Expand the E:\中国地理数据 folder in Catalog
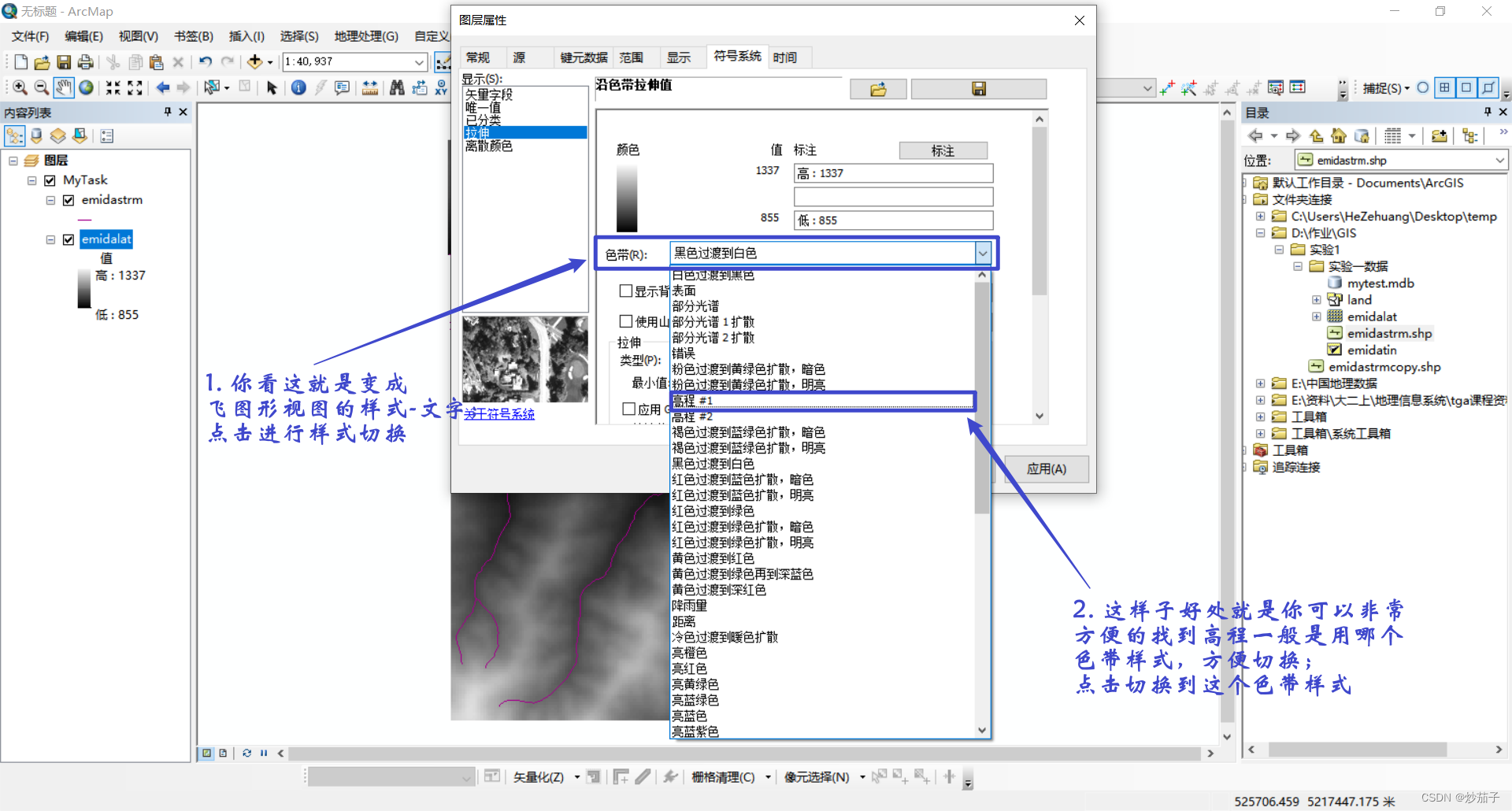This screenshot has height=811, width=1512. click(x=1261, y=383)
